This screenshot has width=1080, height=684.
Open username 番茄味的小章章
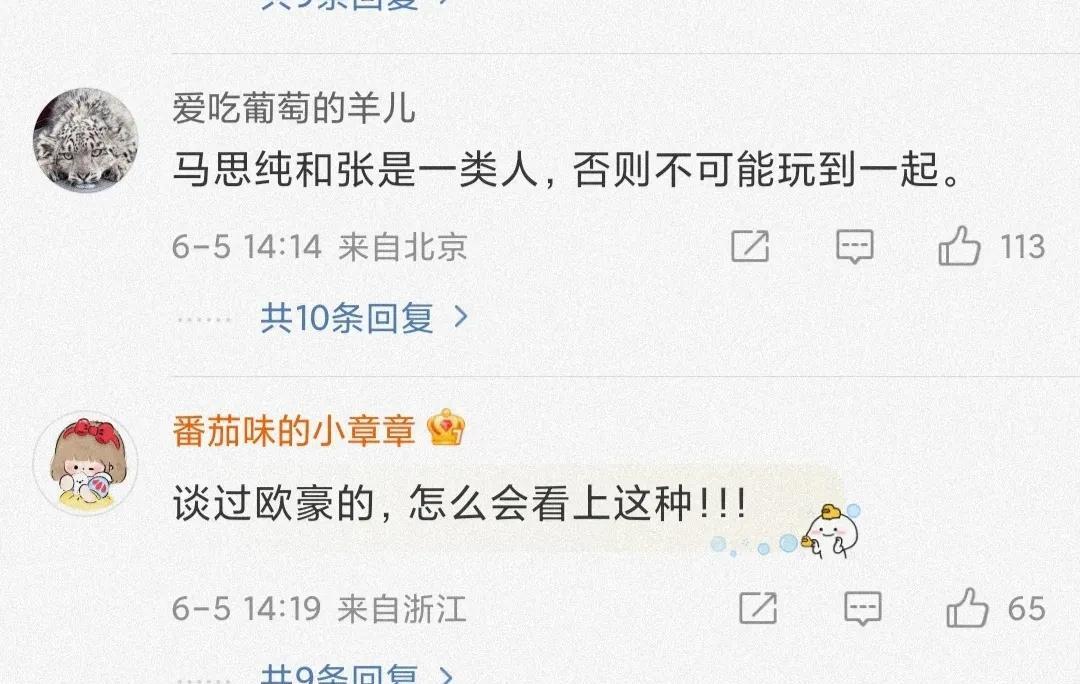point(294,431)
